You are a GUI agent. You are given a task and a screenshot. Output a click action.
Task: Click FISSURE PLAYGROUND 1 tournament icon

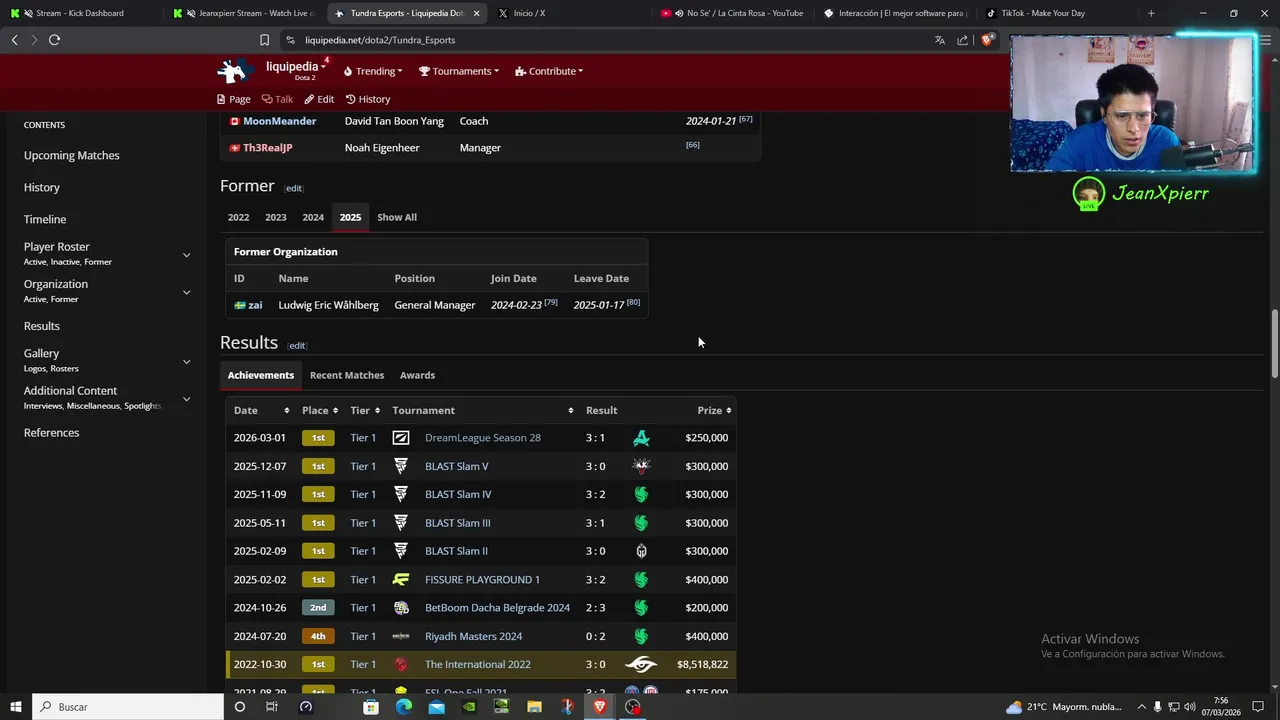(401, 580)
